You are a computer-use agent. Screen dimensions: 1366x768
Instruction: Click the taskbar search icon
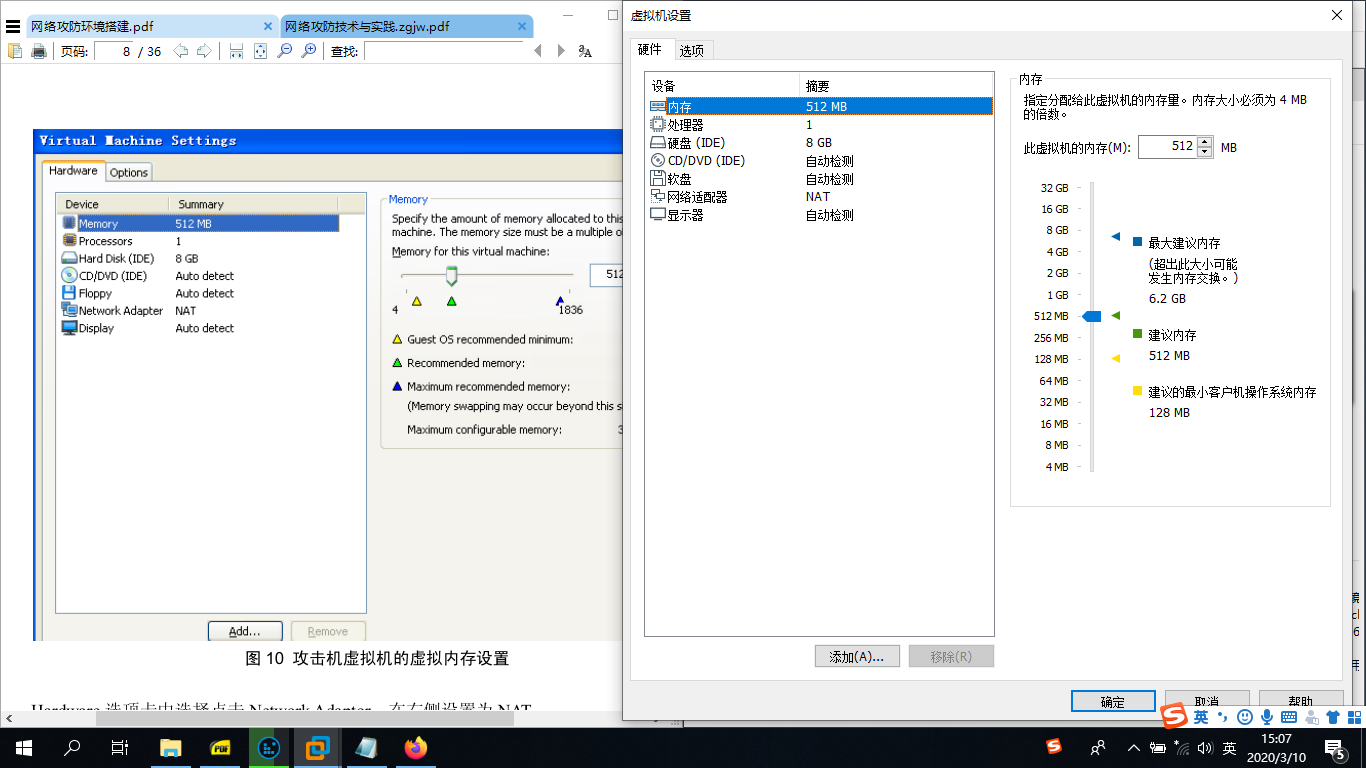[72, 748]
